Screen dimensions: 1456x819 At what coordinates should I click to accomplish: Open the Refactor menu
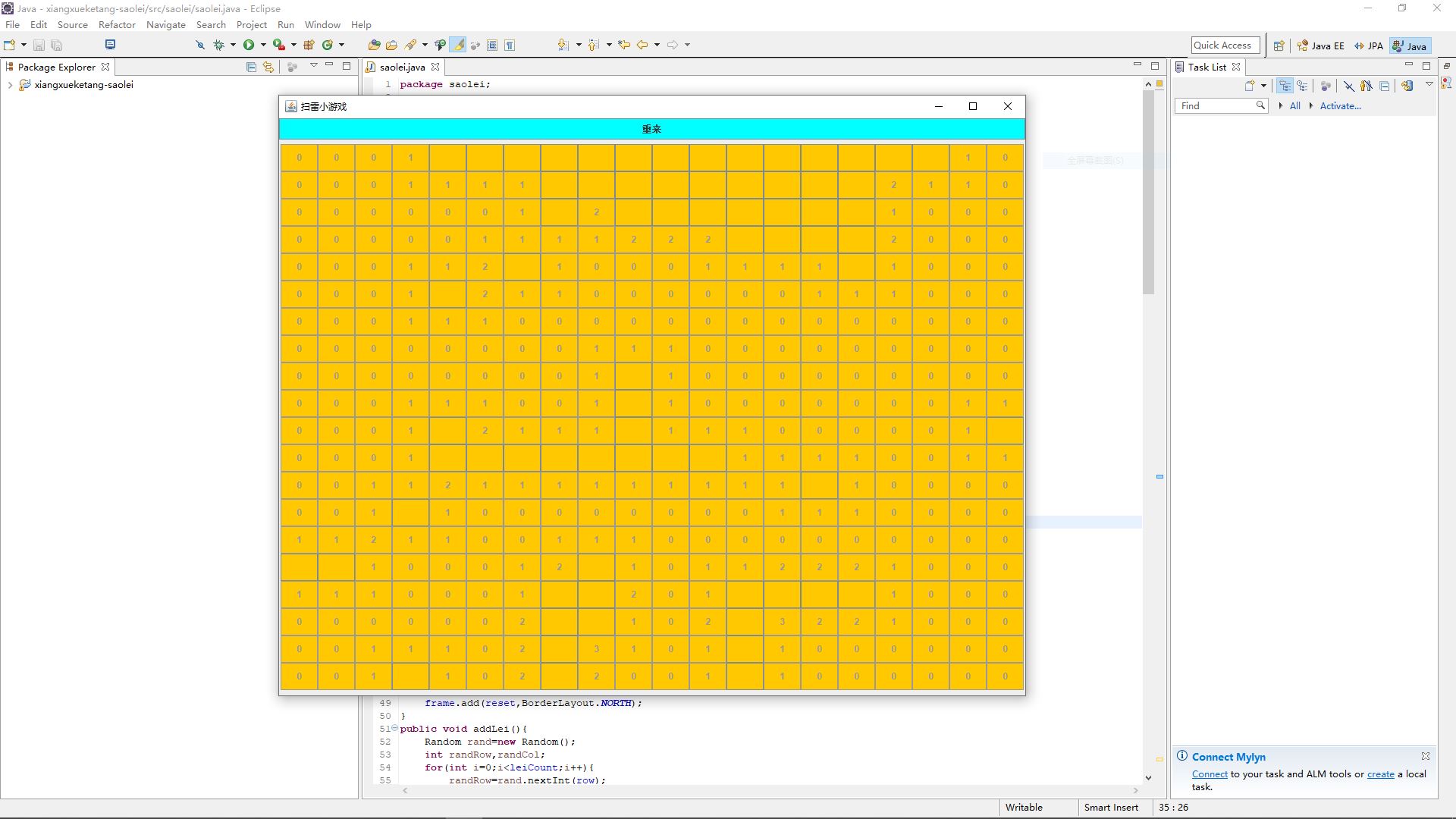click(117, 24)
